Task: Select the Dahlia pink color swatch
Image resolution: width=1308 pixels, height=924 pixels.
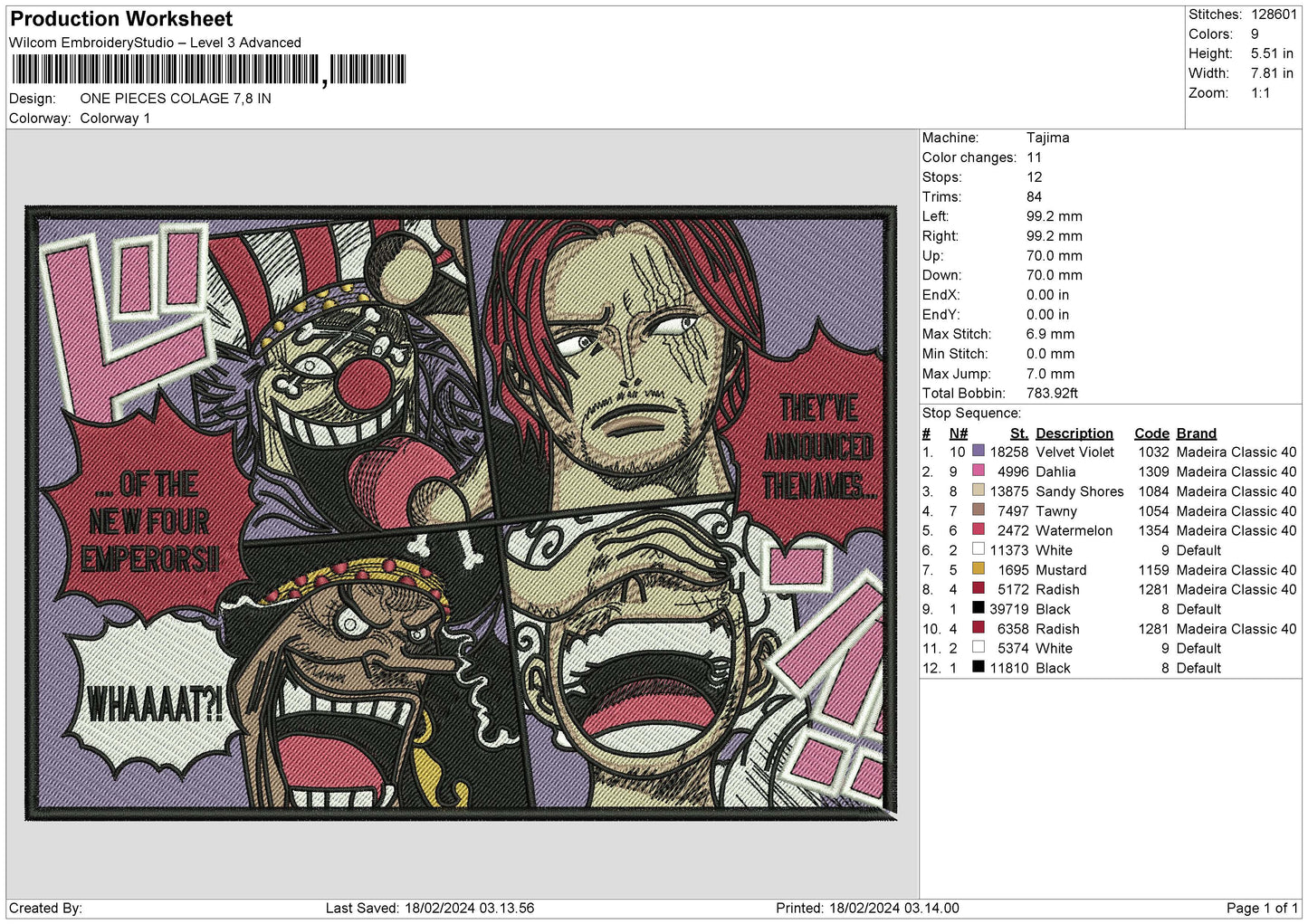Action: pyautogui.click(x=978, y=472)
